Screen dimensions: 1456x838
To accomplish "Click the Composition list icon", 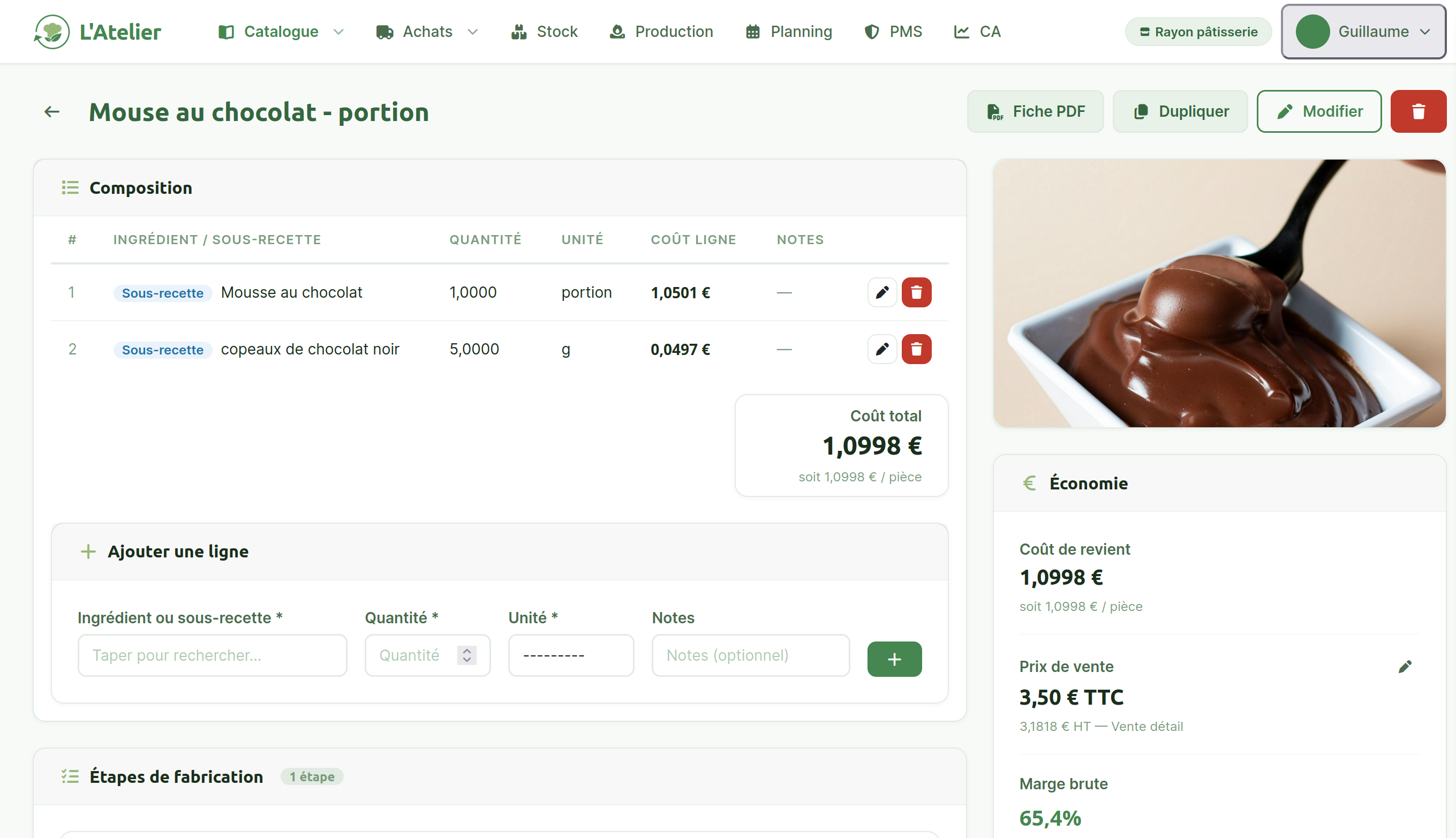I will tap(69, 187).
